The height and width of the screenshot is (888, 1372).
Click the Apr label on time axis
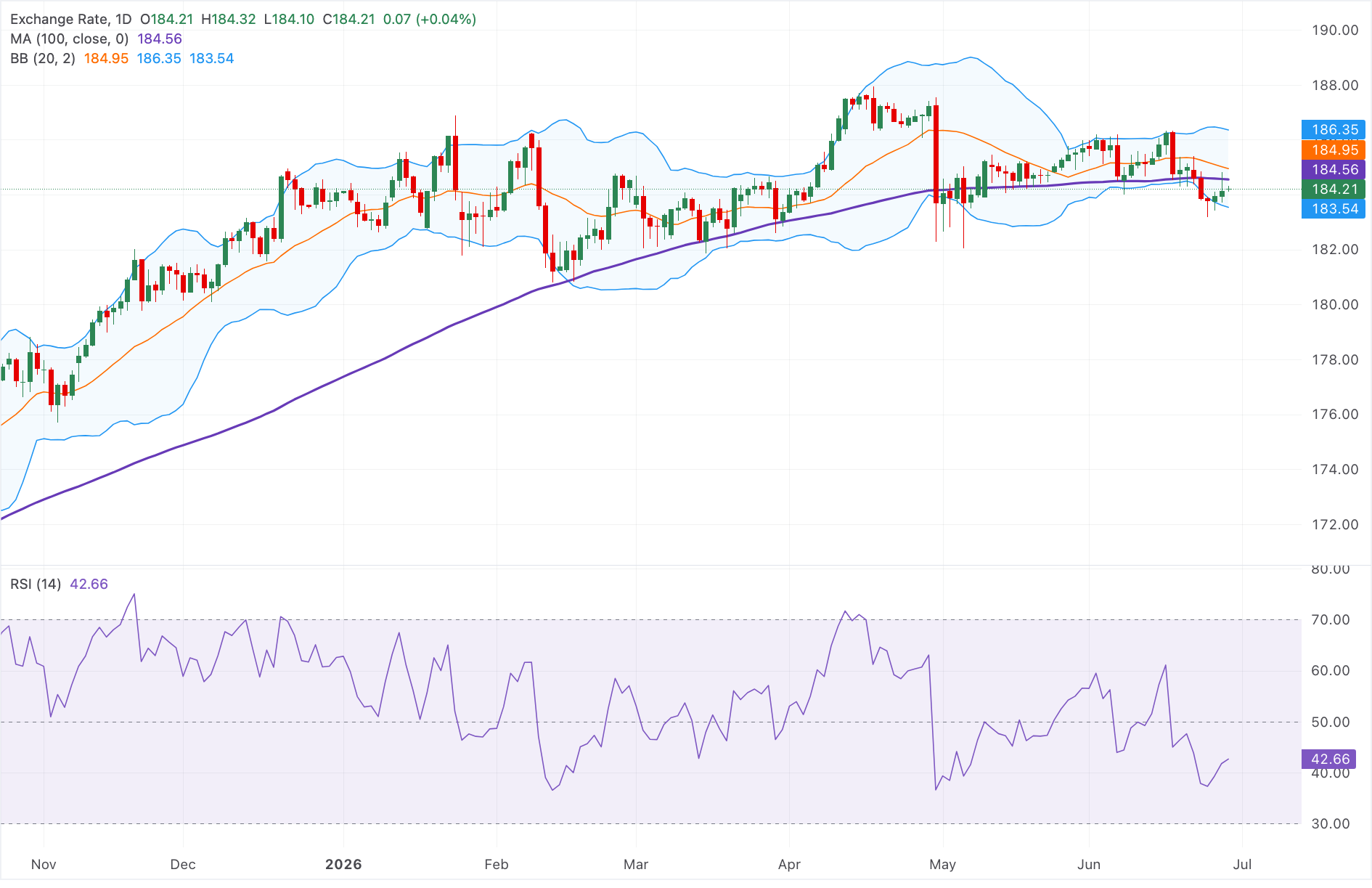[x=789, y=865]
